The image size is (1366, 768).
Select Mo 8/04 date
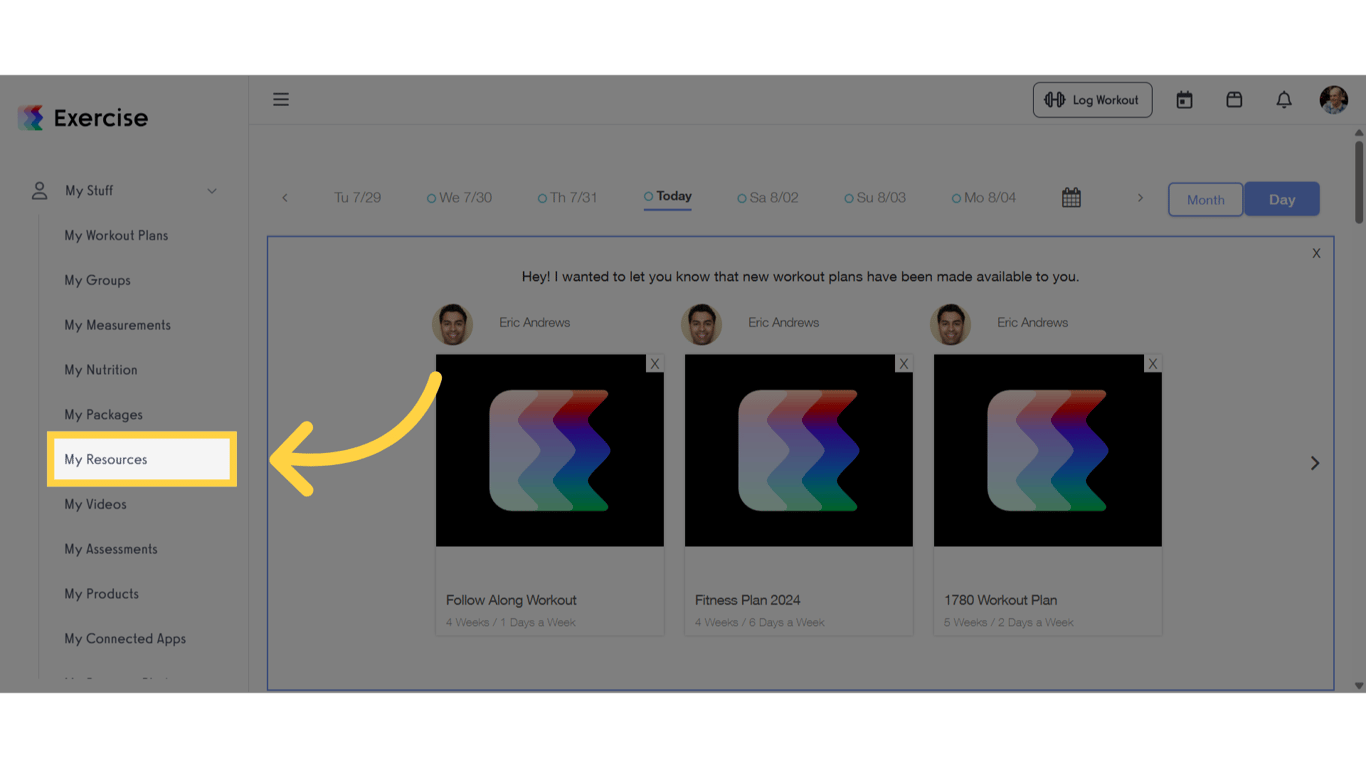[984, 198]
